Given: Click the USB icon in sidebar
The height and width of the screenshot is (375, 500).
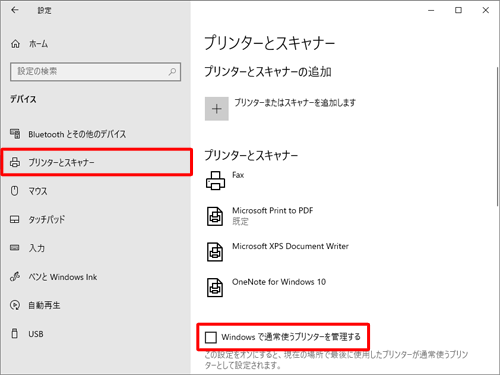Looking at the screenshot, I should coord(15,333).
